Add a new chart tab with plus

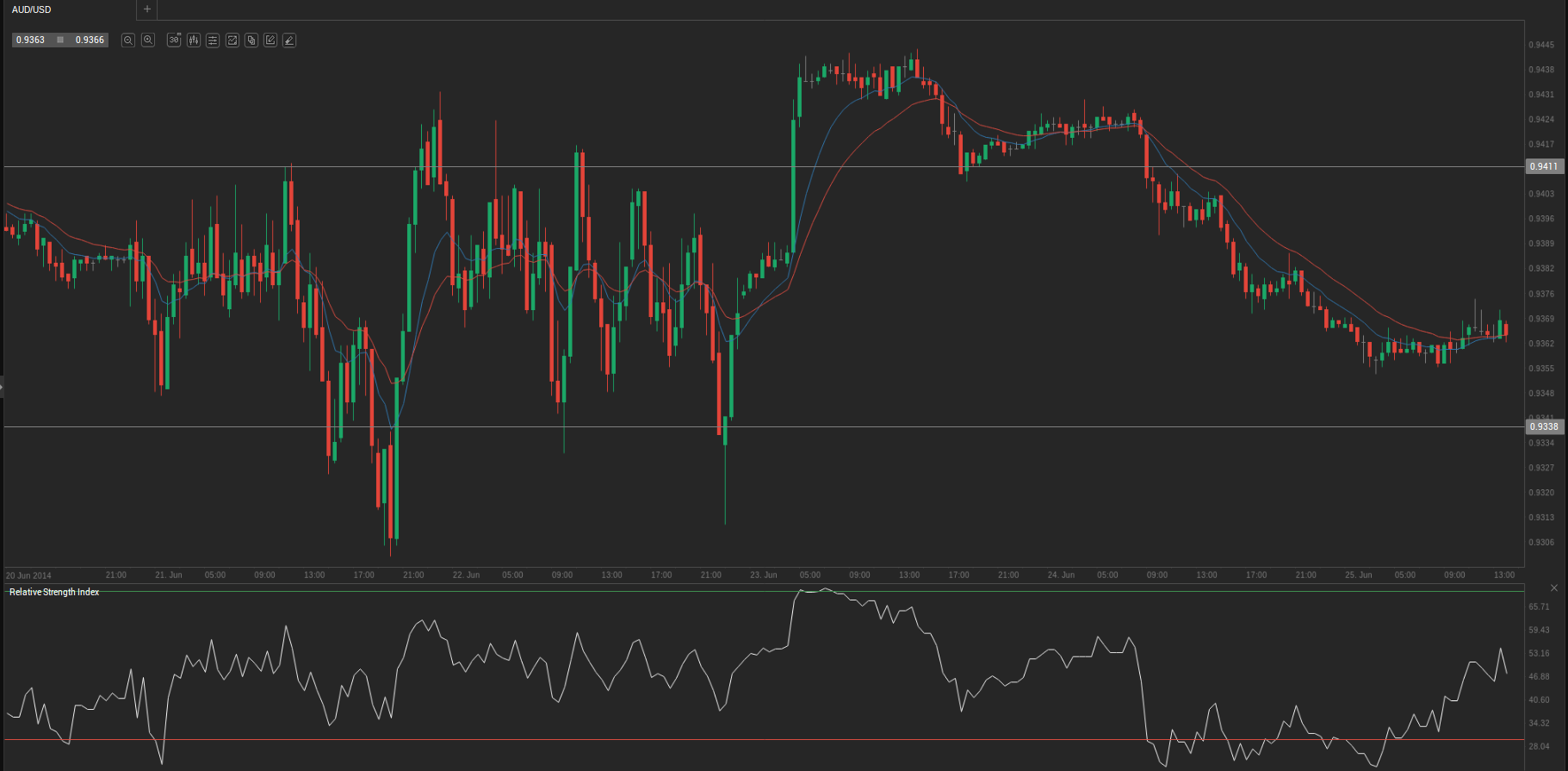pos(147,9)
